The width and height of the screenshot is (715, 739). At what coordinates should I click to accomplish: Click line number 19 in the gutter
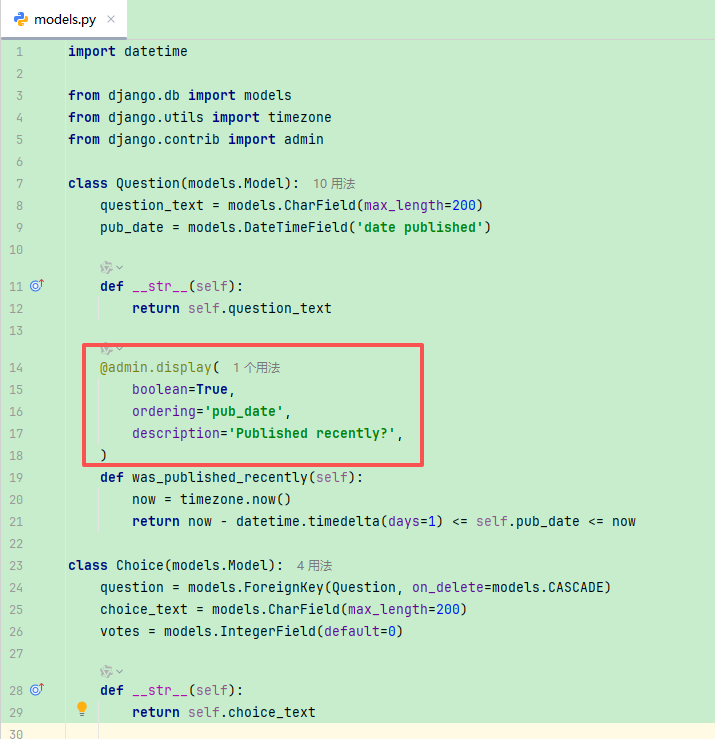pos(16,477)
